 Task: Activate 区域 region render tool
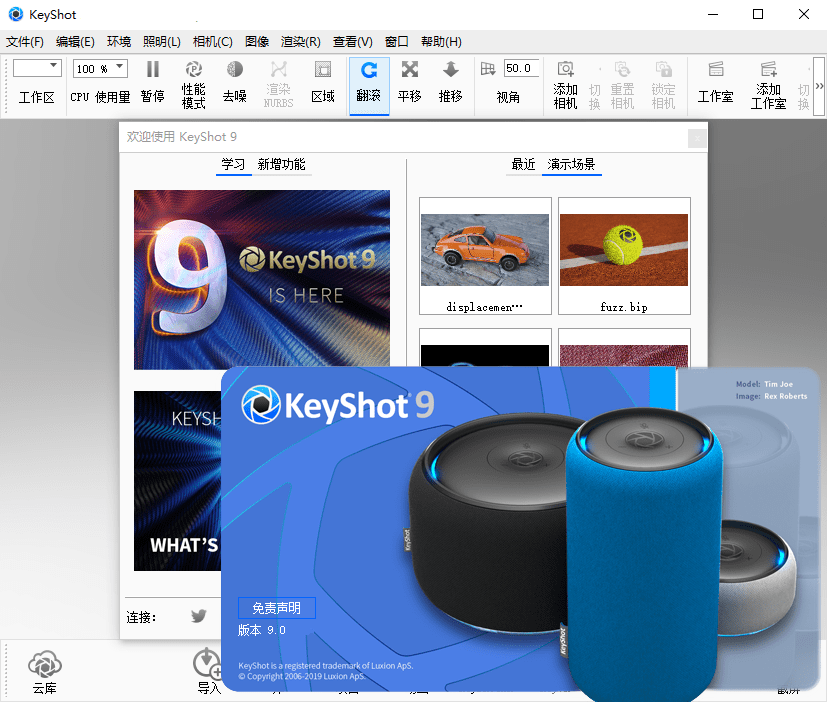click(323, 83)
